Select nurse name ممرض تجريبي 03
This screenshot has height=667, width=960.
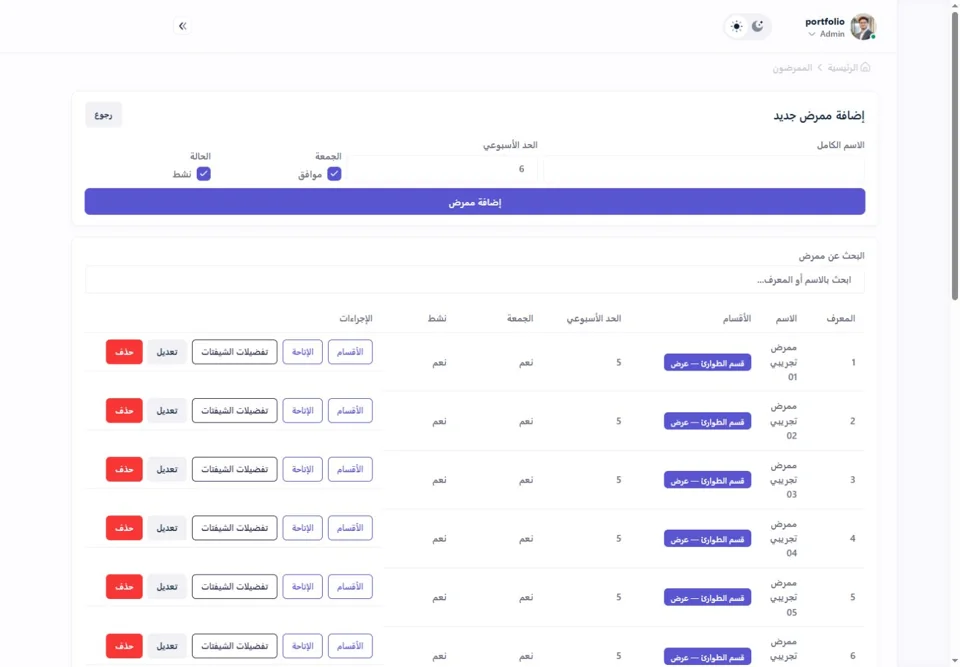(784, 480)
